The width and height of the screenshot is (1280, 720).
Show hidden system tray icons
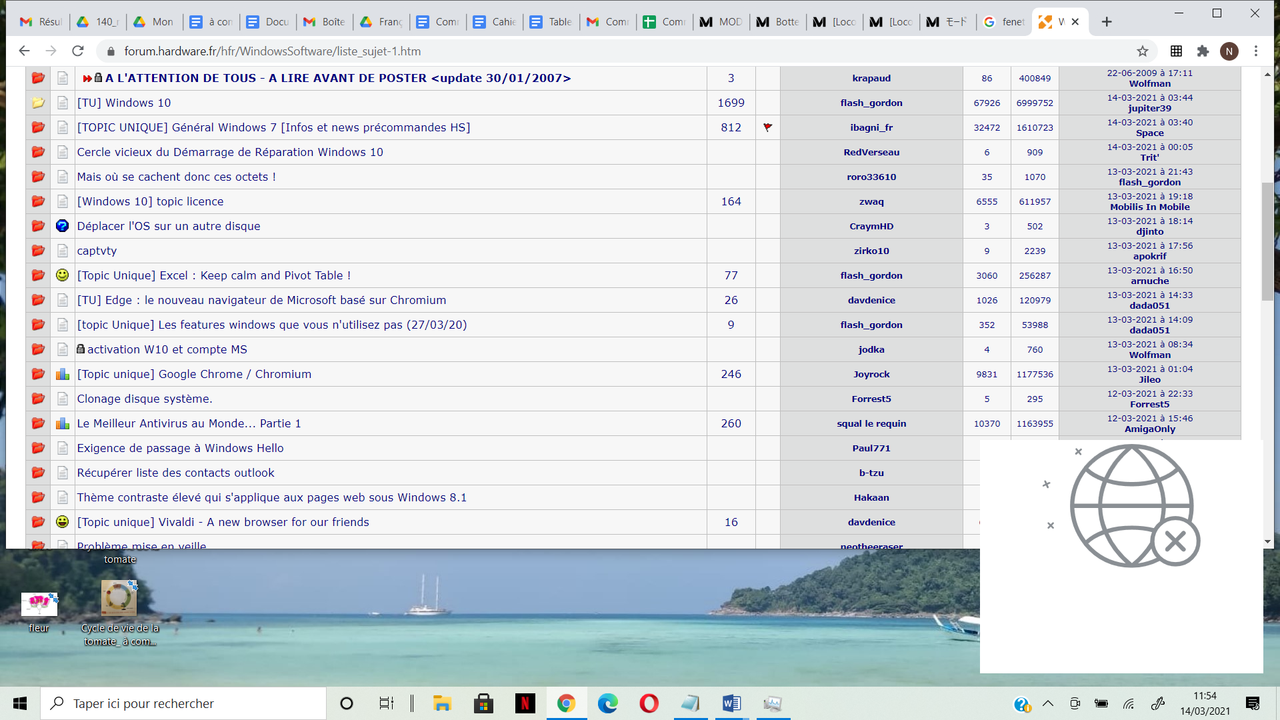coord(1048,704)
